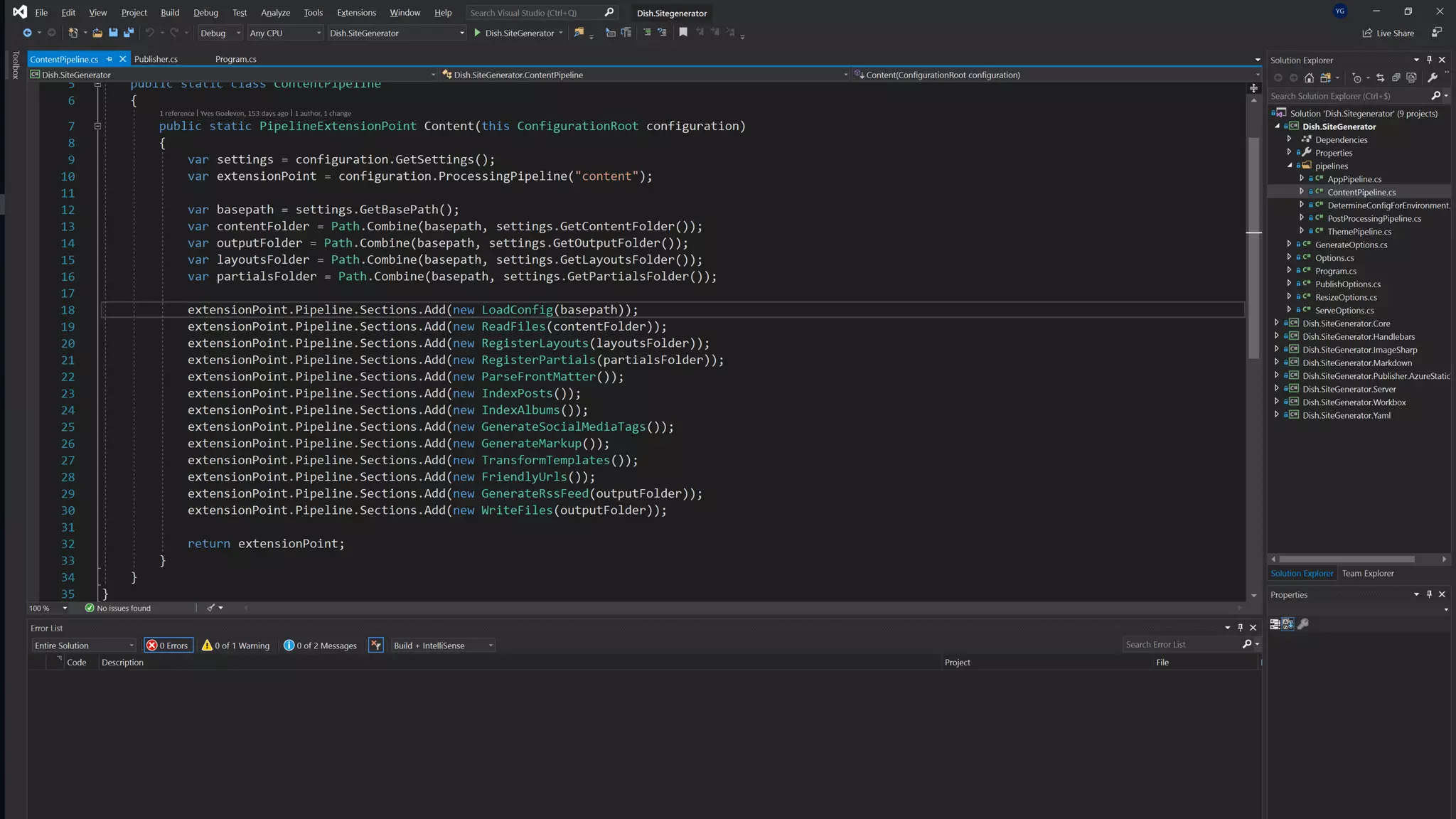Click Solution Explorer horizontal scrollbar
The width and height of the screenshot is (1456, 819).
point(1347,560)
